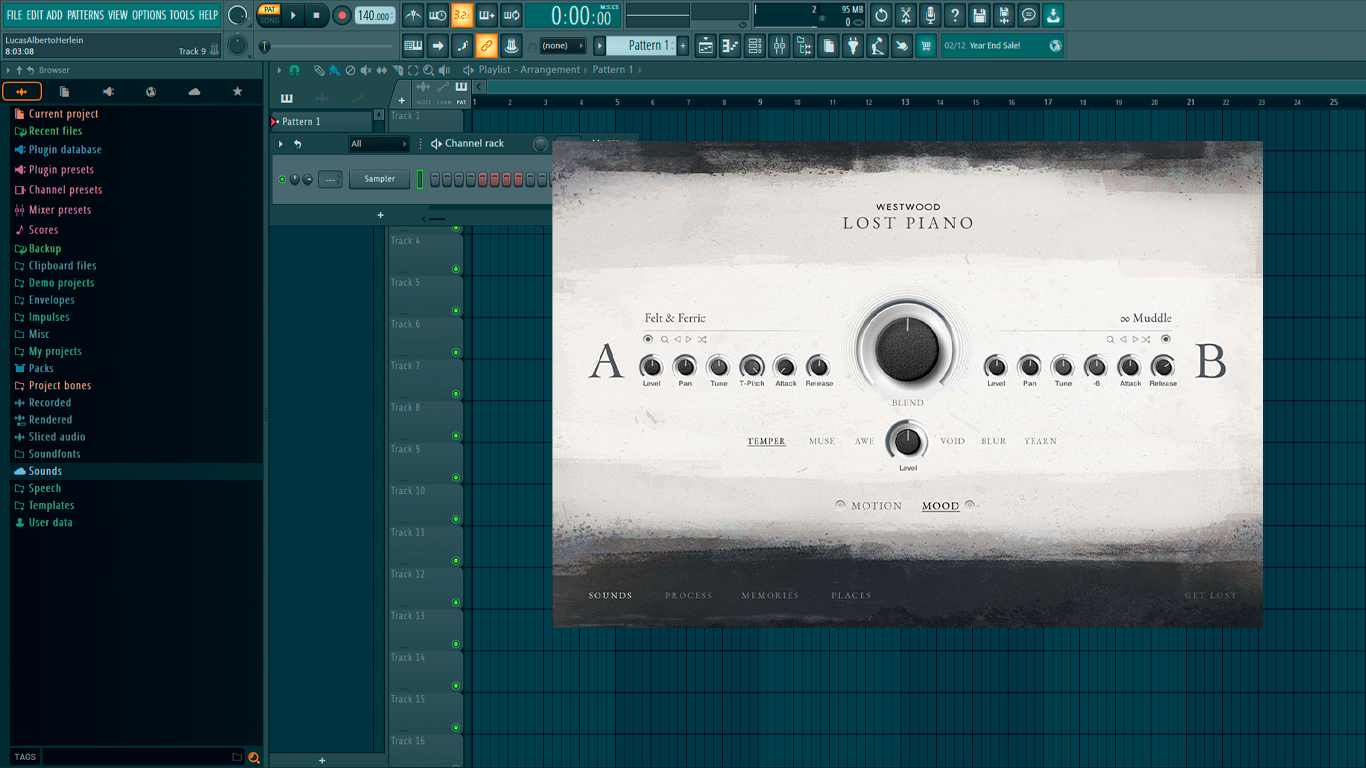Click the orange link multilink controllers icon
Viewport: 1366px width, 768px height.
tap(487, 45)
